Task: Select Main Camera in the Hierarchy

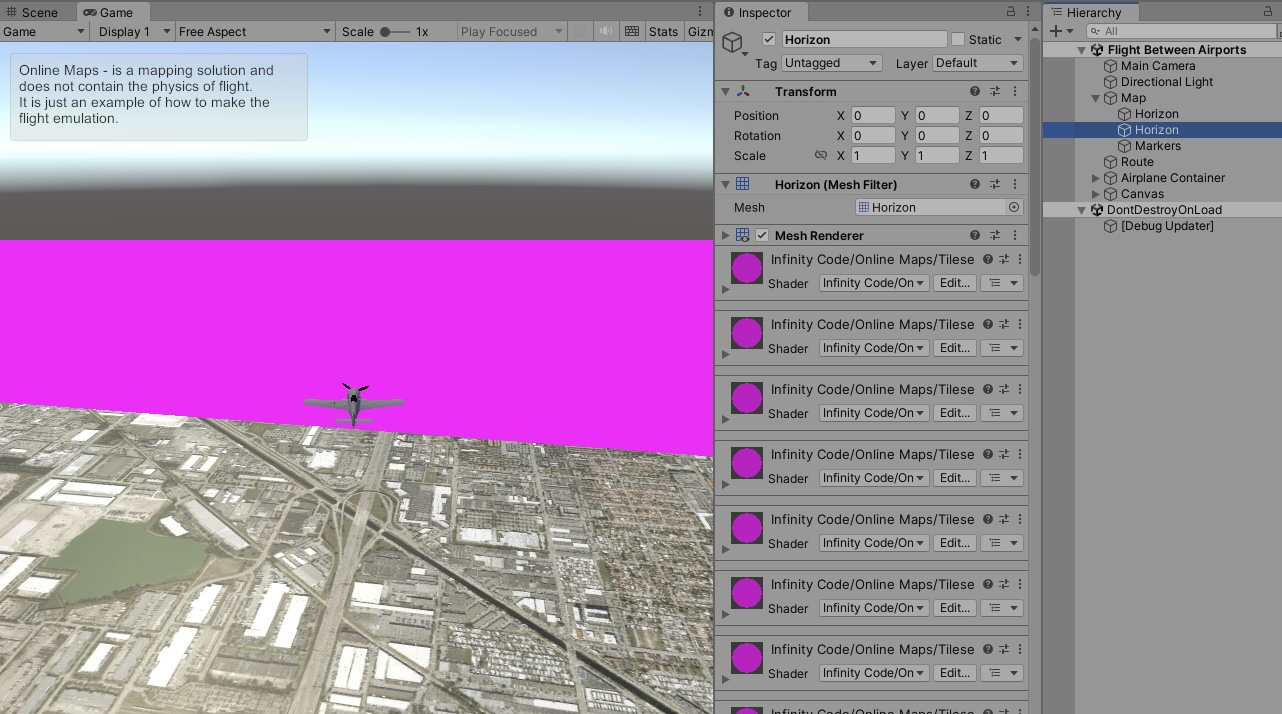Action: (1158, 66)
